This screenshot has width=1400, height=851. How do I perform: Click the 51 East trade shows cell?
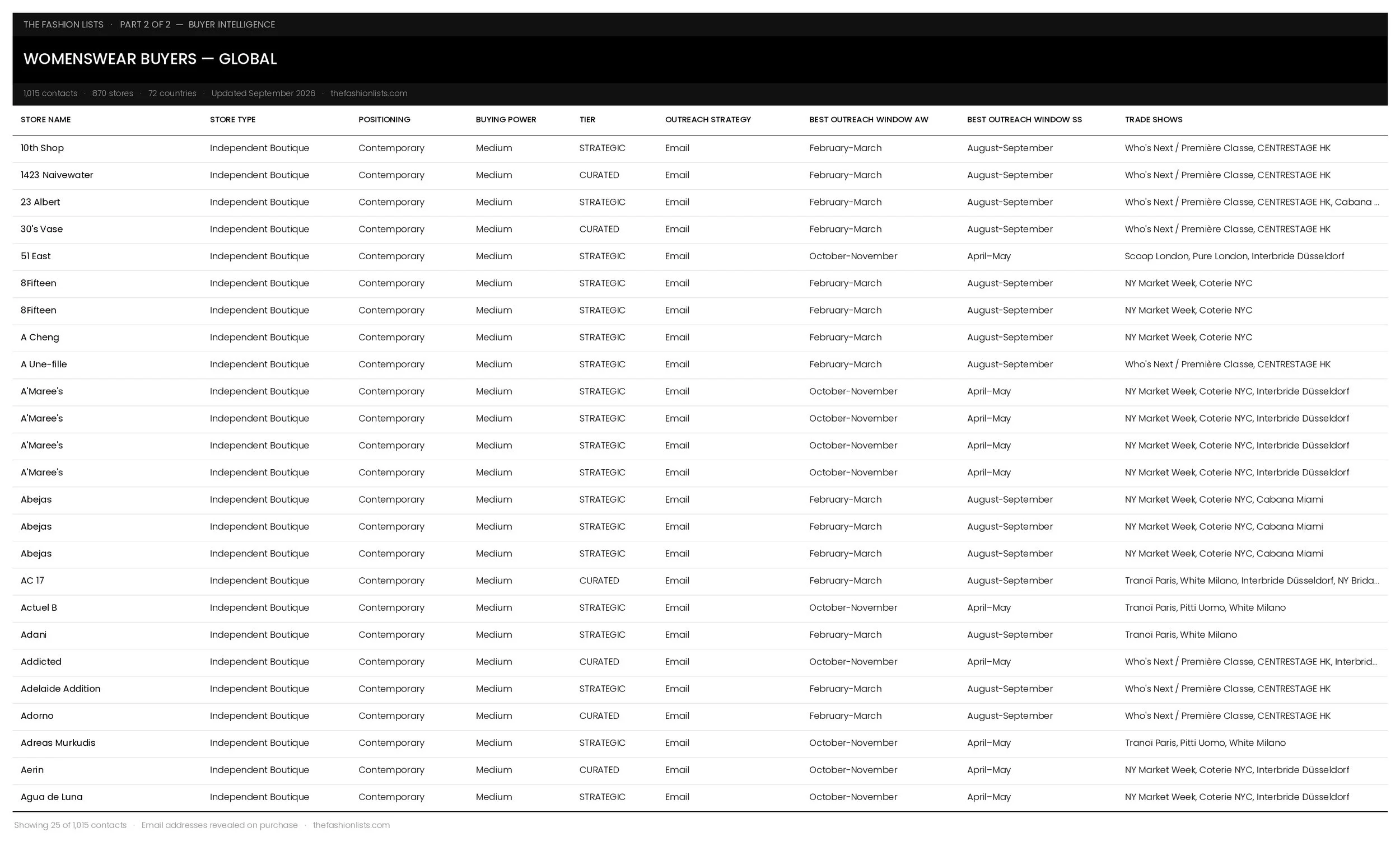1234,256
